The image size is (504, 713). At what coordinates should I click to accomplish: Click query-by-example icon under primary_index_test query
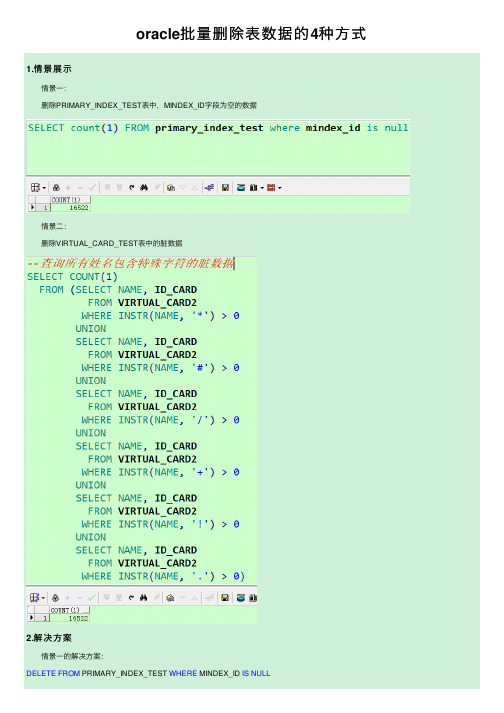pos(171,187)
